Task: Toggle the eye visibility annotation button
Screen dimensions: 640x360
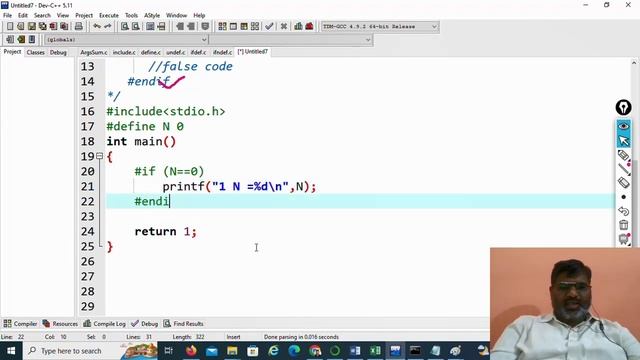Action: (623, 127)
